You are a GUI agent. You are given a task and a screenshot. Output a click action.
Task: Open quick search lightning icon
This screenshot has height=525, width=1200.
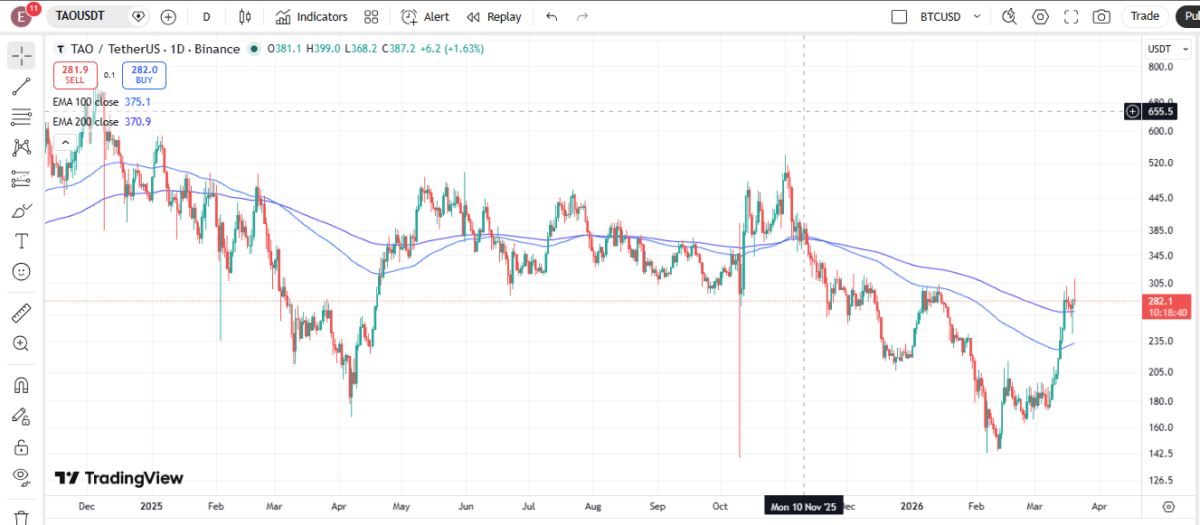pos(1009,17)
